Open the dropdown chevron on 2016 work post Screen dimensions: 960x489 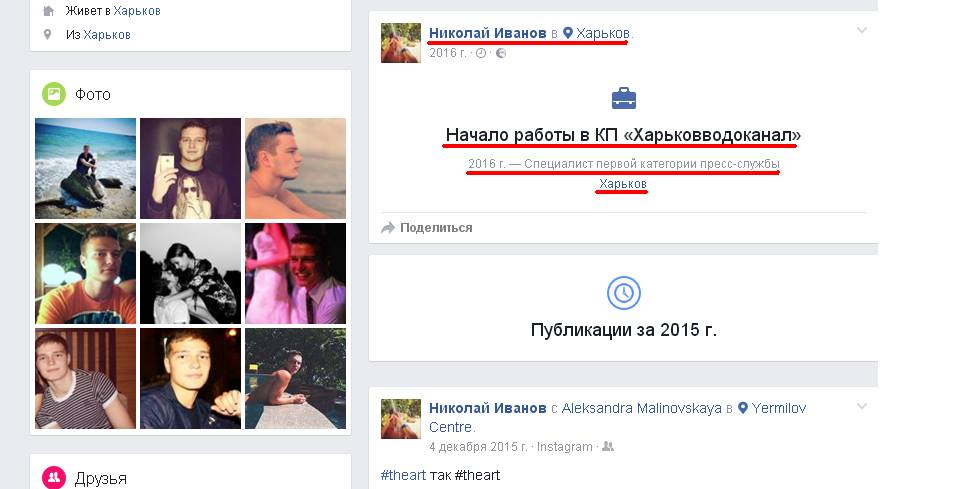click(x=861, y=30)
